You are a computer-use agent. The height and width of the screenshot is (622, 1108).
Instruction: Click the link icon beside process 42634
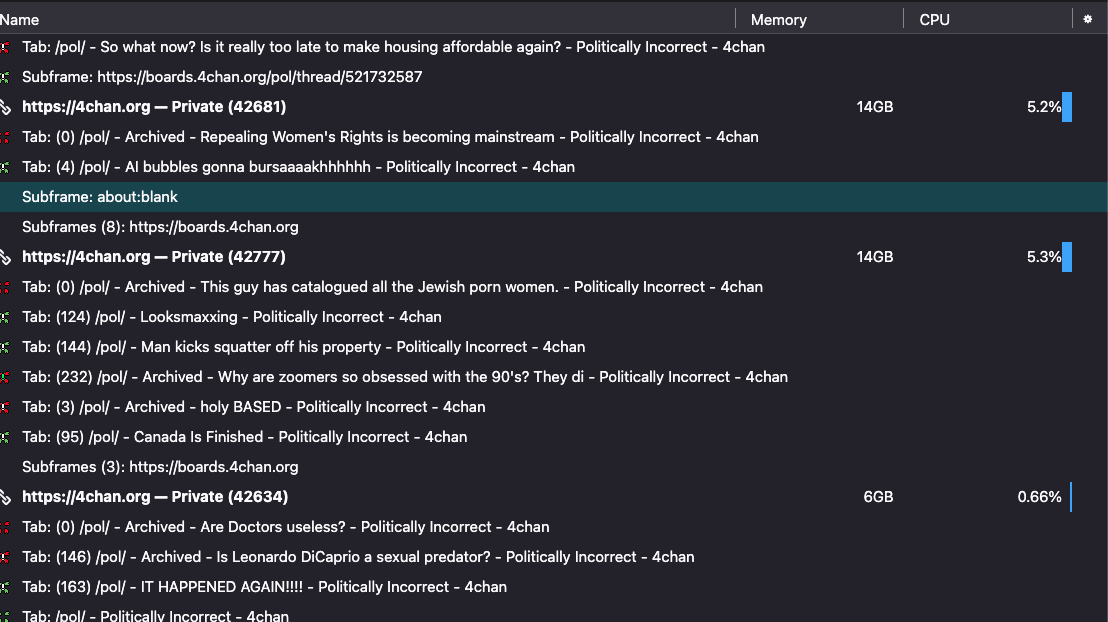coord(5,497)
